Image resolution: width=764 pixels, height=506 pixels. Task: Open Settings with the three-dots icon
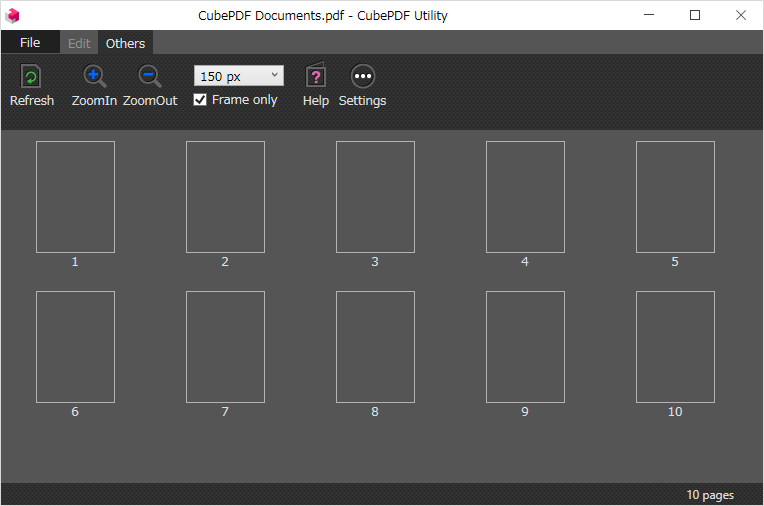(363, 76)
